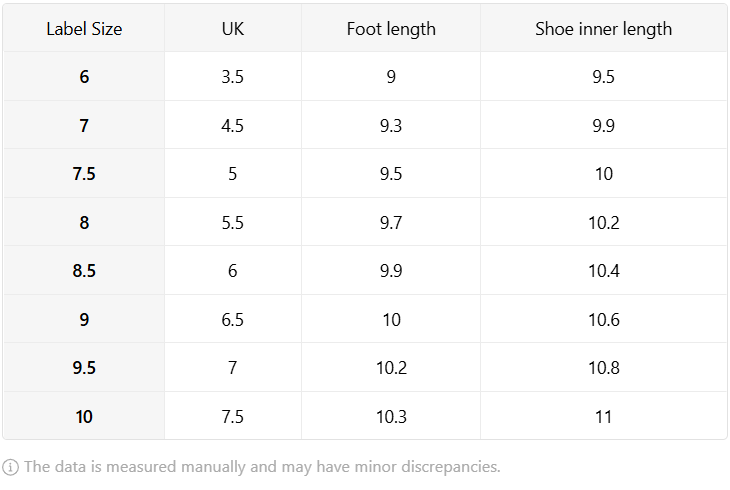This screenshot has height=490, width=730.
Task: Click UK size 4.5 cell
Action: [x=233, y=125]
